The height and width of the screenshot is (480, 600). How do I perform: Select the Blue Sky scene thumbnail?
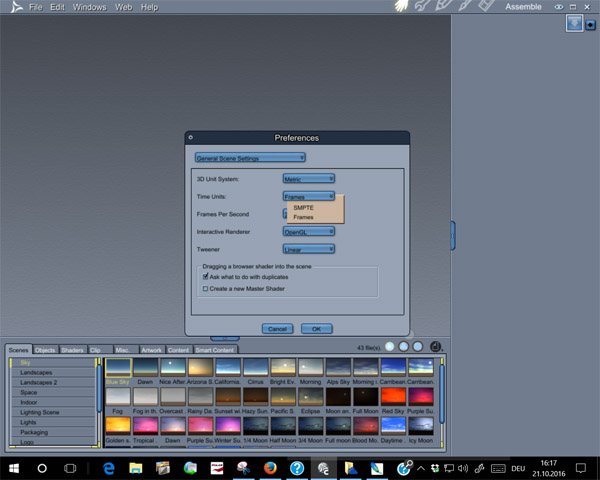tap(118, 367)
